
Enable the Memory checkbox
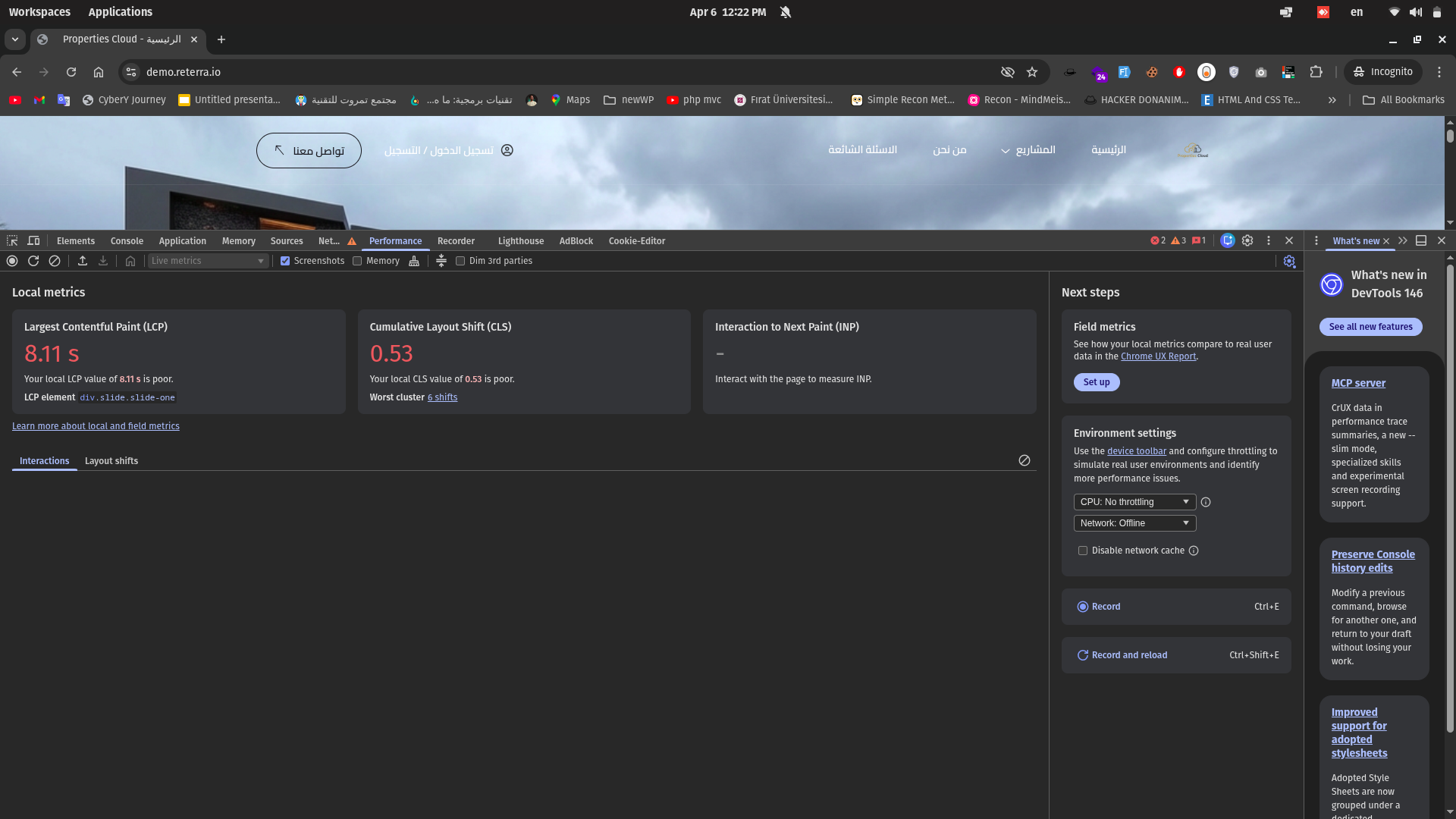357,261
